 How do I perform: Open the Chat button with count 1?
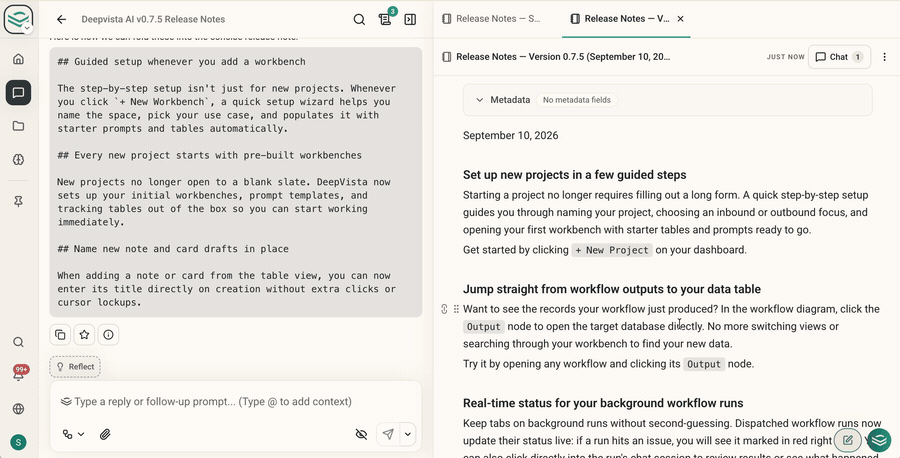click(839, 57)
